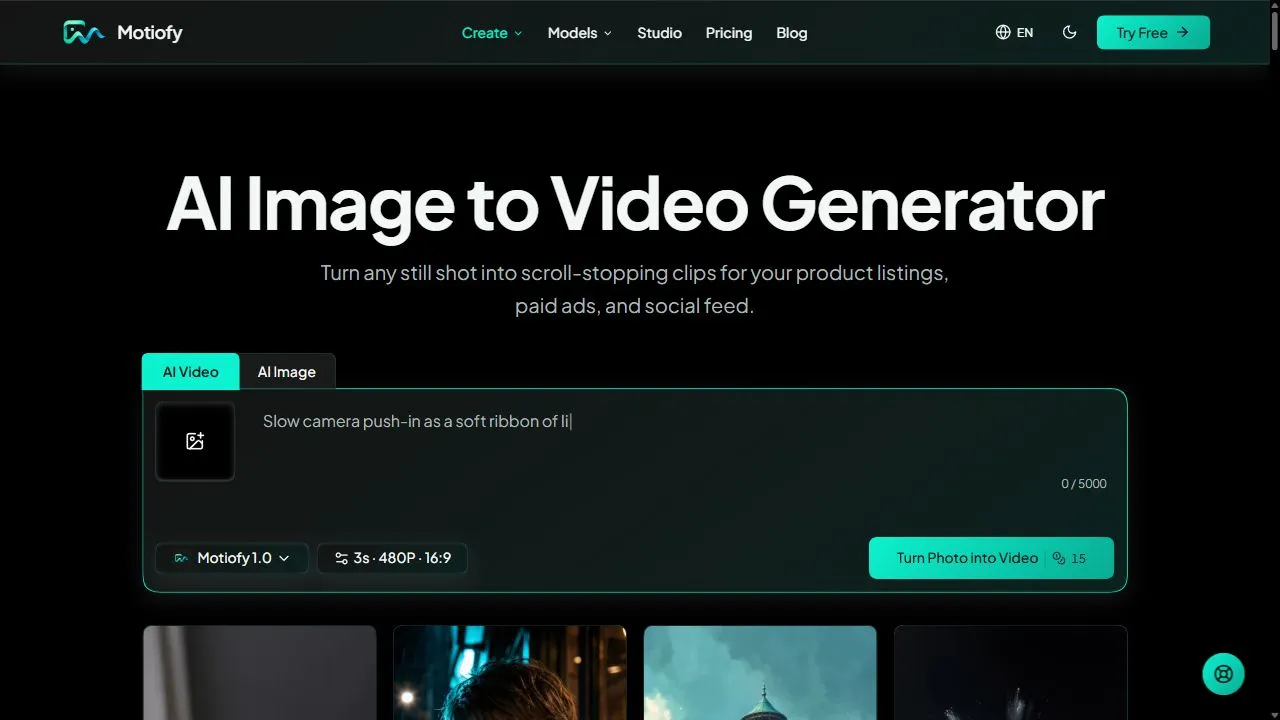Image resolution: width=1280 pixels, height=720 pixels.
Task: Open the globe language selector icon
Action: tap(1003, 32)
